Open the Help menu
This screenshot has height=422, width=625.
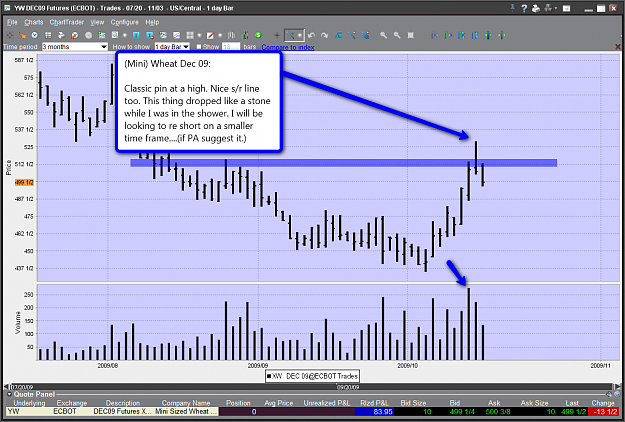point(152,22)
